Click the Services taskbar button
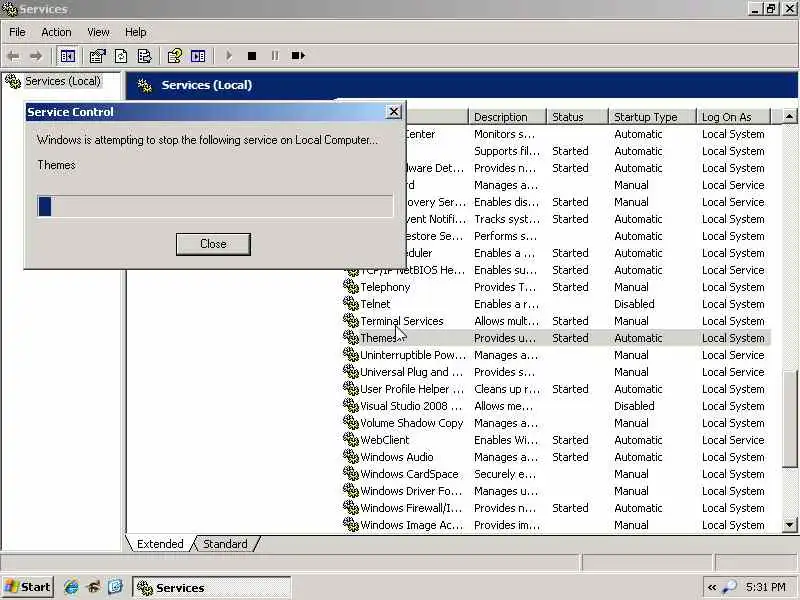800x600 pixels. click(211, 588)
